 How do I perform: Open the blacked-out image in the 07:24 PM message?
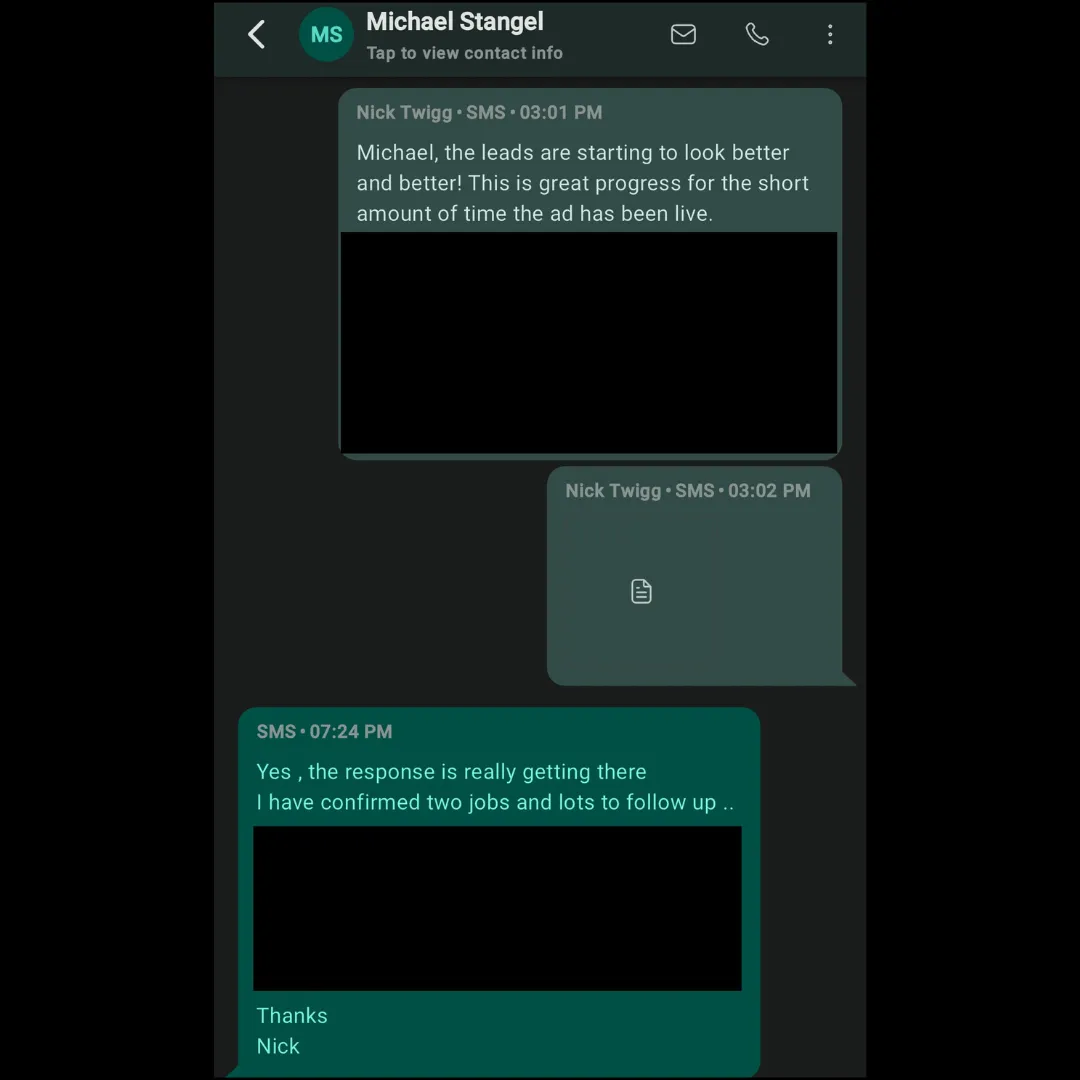tap(497, 908)
